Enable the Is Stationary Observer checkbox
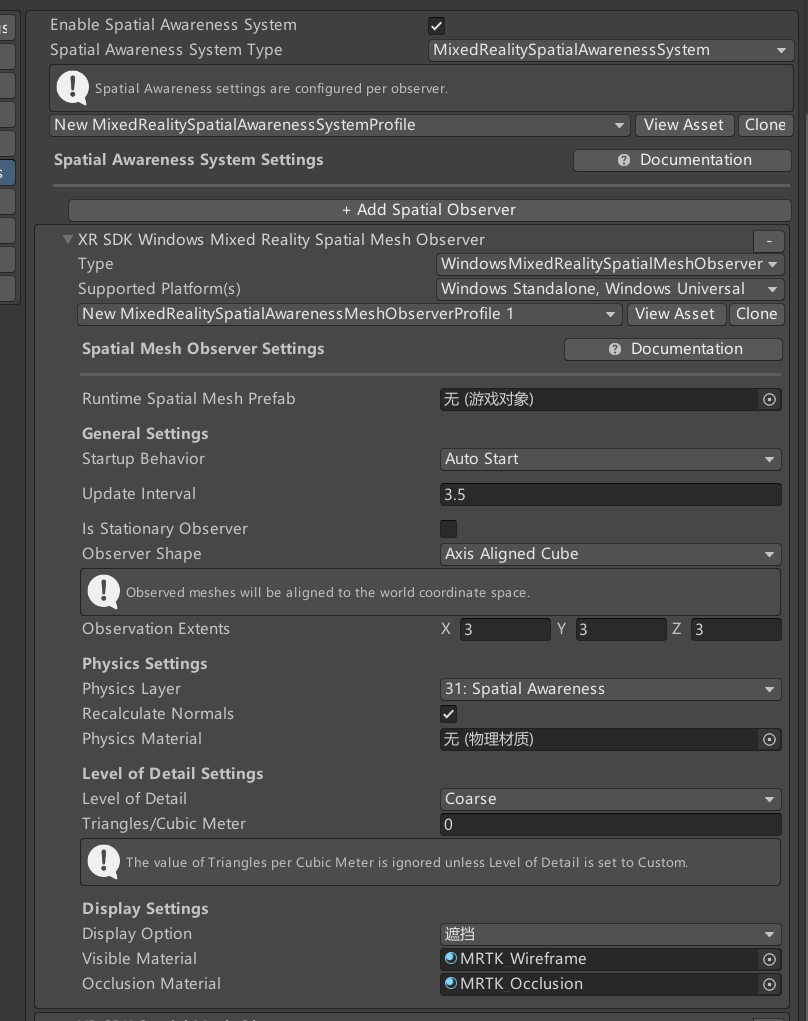Screen dimensions: 808x1021 point(448,529)
